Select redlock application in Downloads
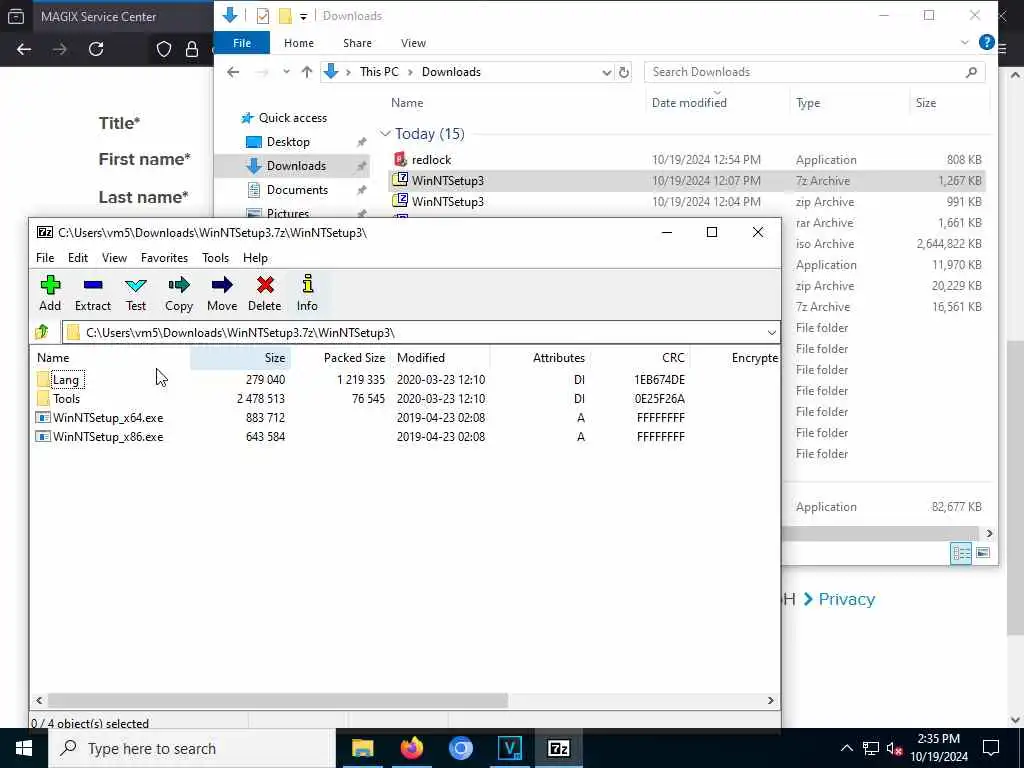 (x=686, y=159)
